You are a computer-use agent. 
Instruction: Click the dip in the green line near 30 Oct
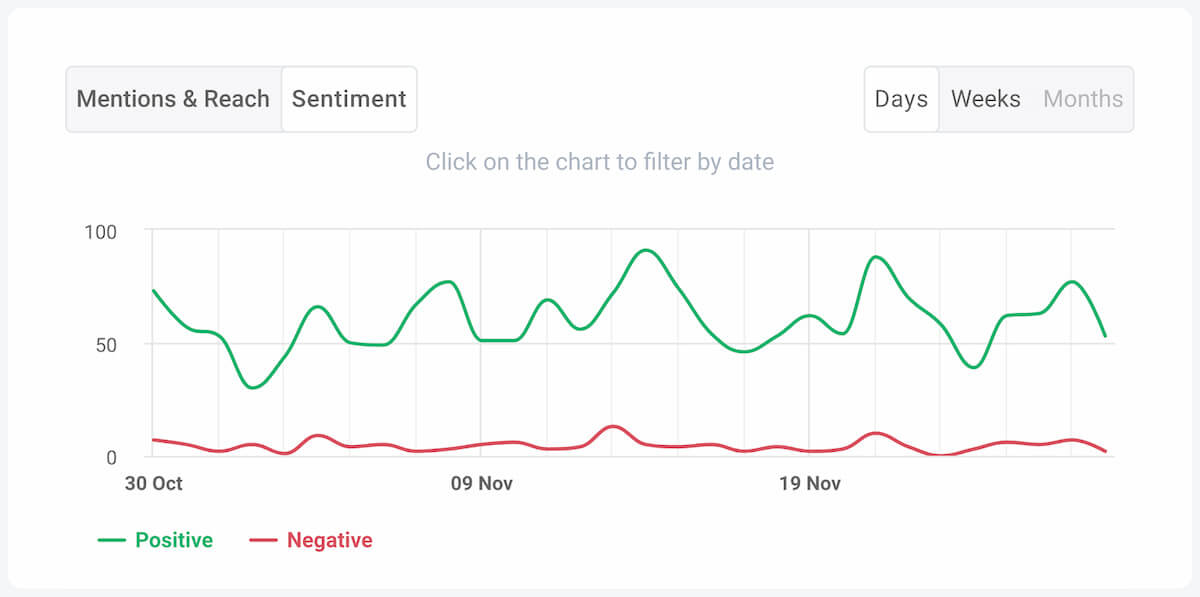pos(254,388)
